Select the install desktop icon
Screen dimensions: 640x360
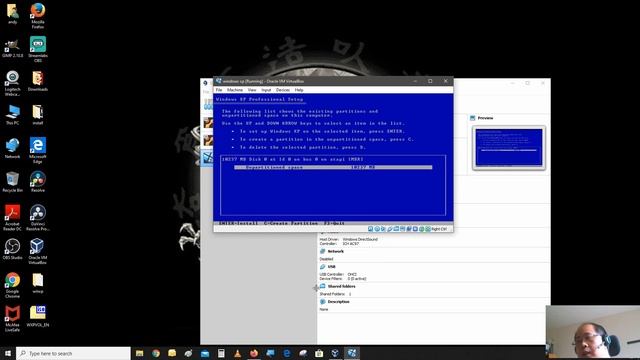coord(38,115)
